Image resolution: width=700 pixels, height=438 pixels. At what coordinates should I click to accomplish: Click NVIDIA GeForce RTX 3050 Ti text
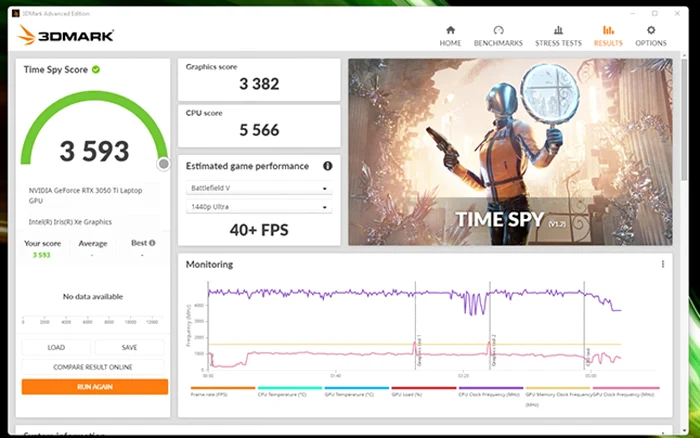pos(85,196)
